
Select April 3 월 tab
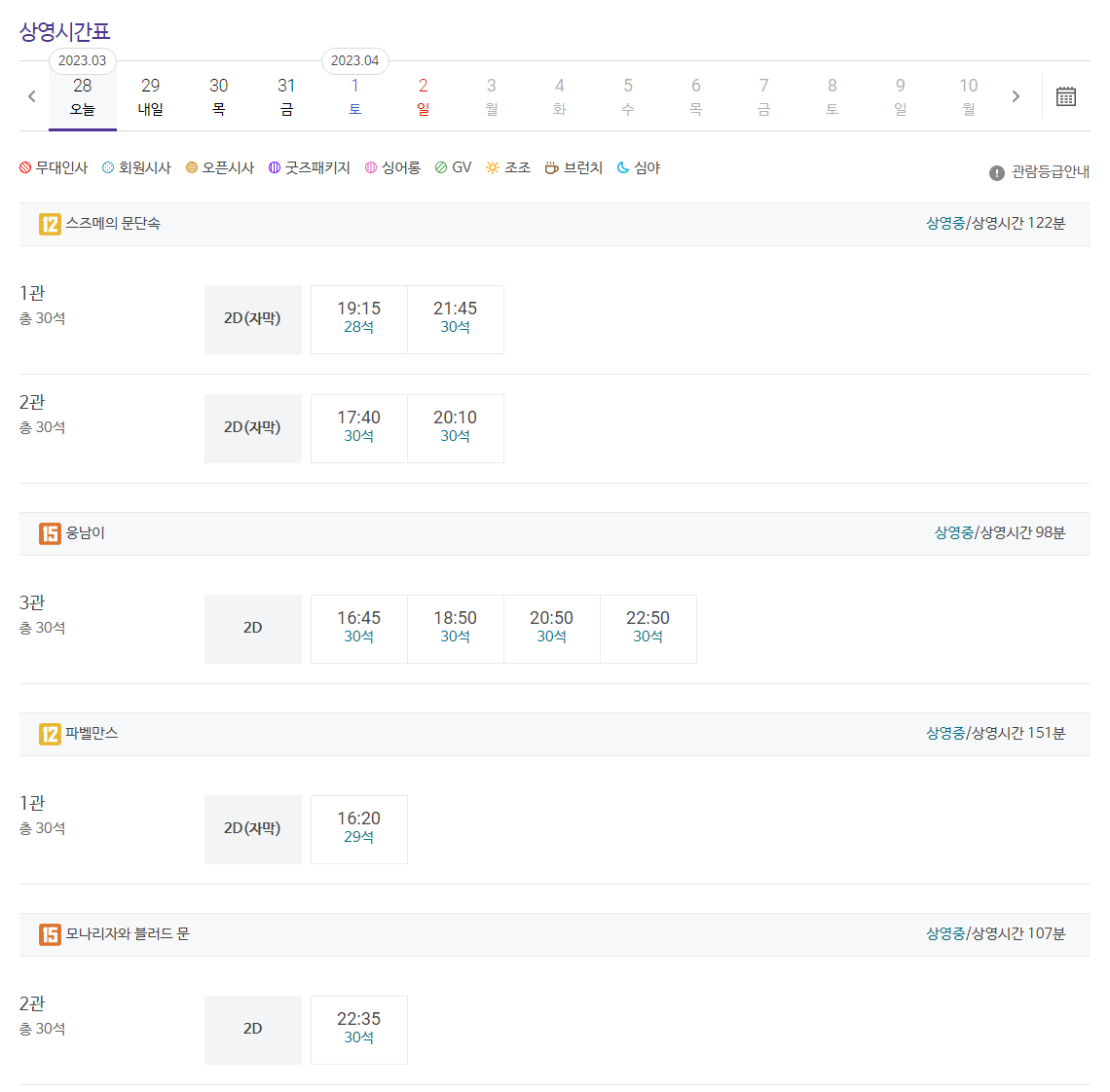coord(492,96)
